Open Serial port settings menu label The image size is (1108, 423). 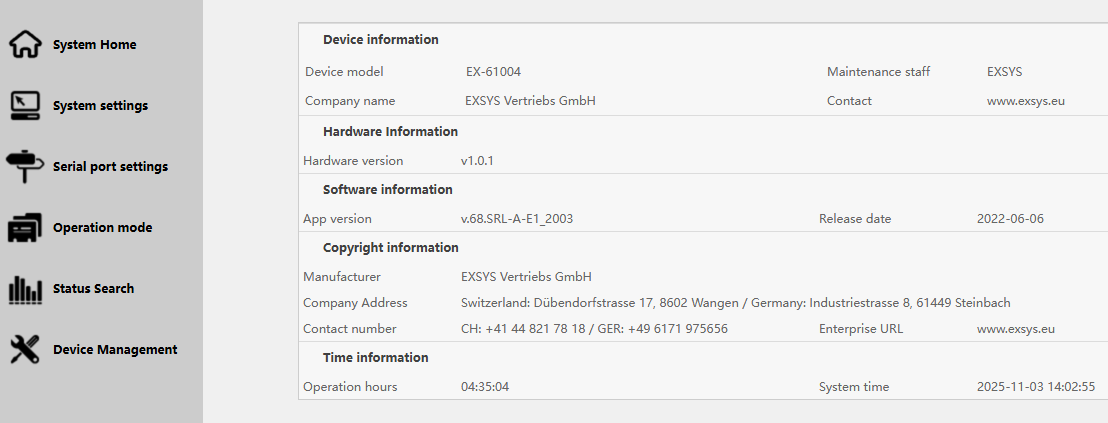[x=110, y=167]
